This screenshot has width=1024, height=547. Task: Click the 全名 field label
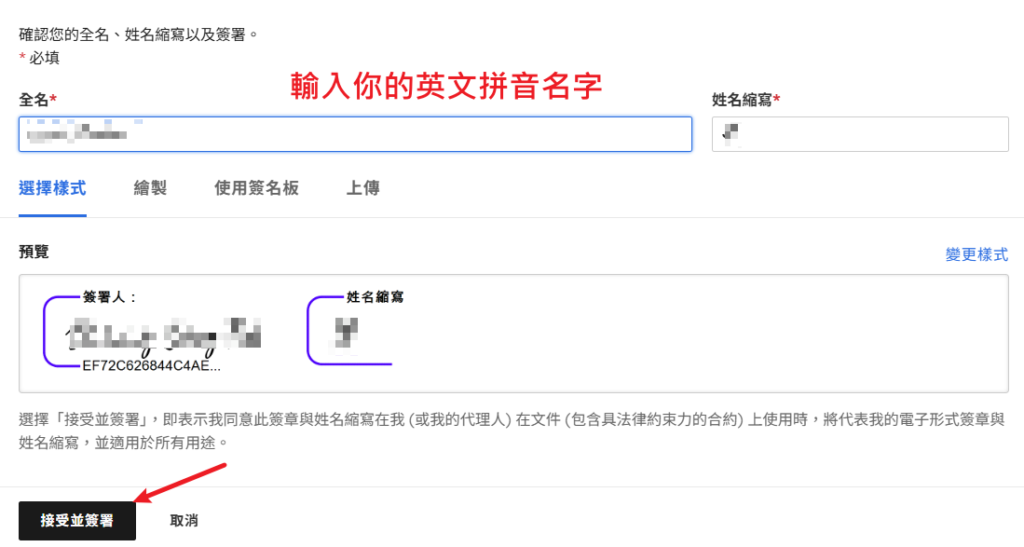[37, 100]
